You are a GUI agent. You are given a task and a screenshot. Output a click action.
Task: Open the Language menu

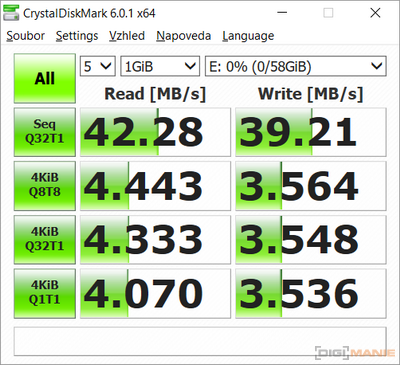248,36
